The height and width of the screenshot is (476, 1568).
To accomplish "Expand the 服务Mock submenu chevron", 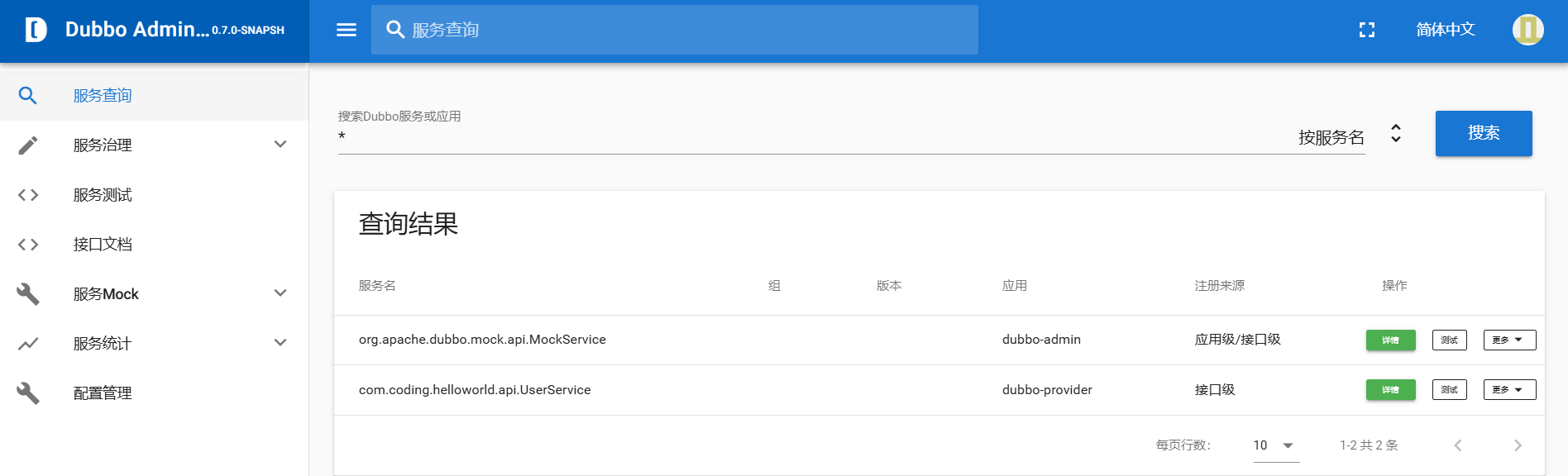I will coord(280,293).
